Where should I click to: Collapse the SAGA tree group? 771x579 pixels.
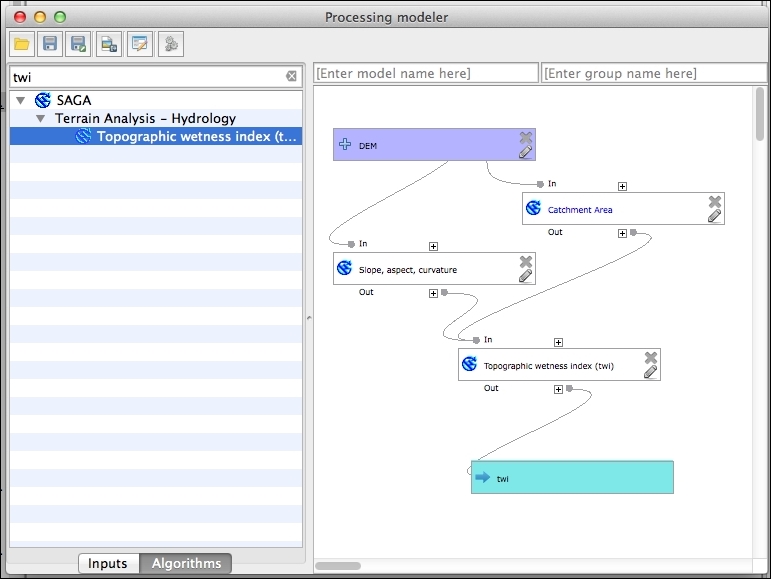click(21, 101)
